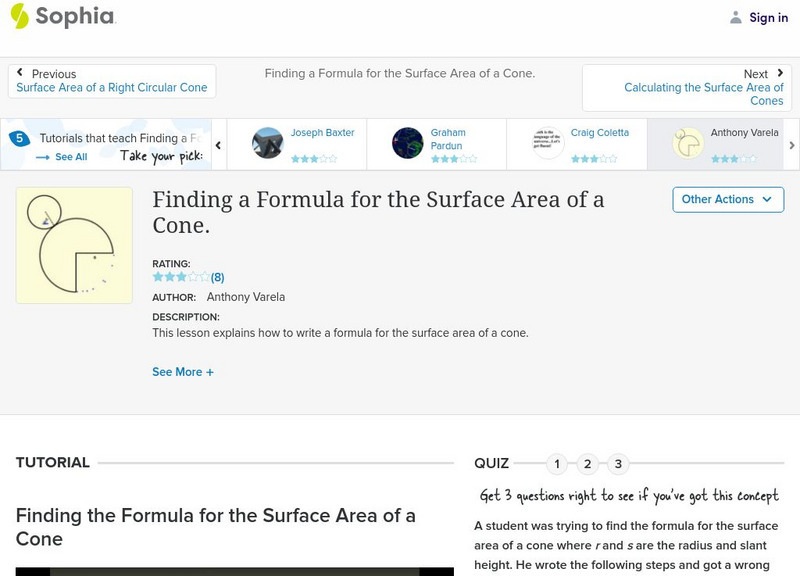Expand description with See More

coord(183,372)
